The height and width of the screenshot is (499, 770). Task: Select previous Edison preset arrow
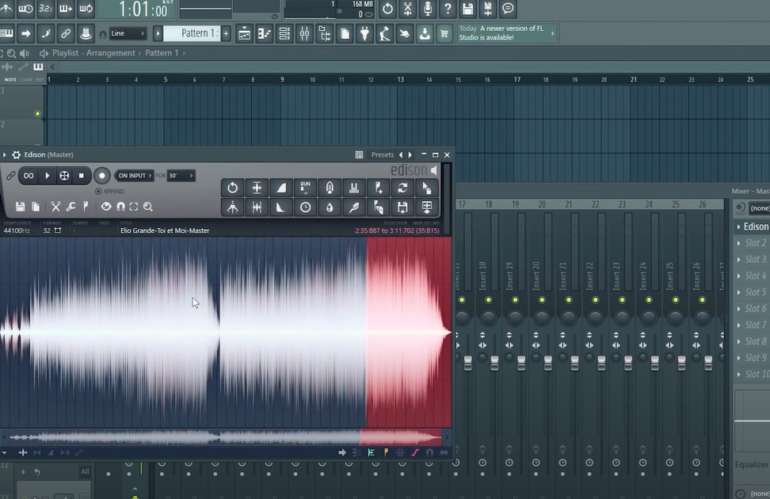tap(401, 155)
